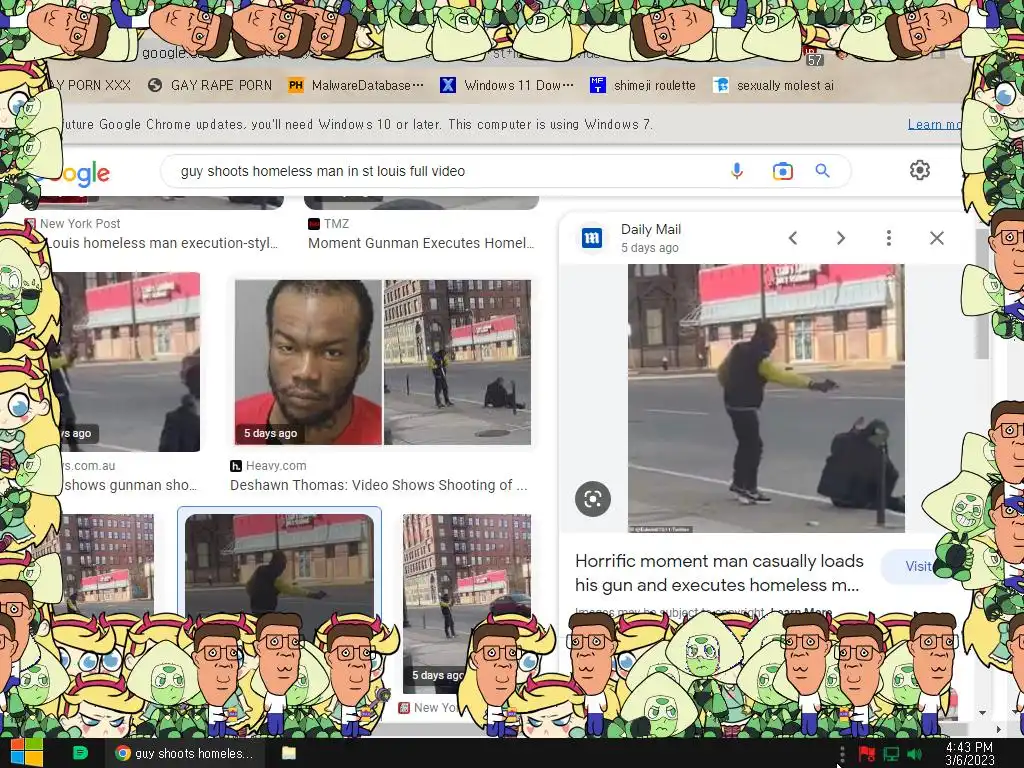Switch to Chrome taskbar window button
This screenshot has width=1024, height=768.
click(185, 753)
